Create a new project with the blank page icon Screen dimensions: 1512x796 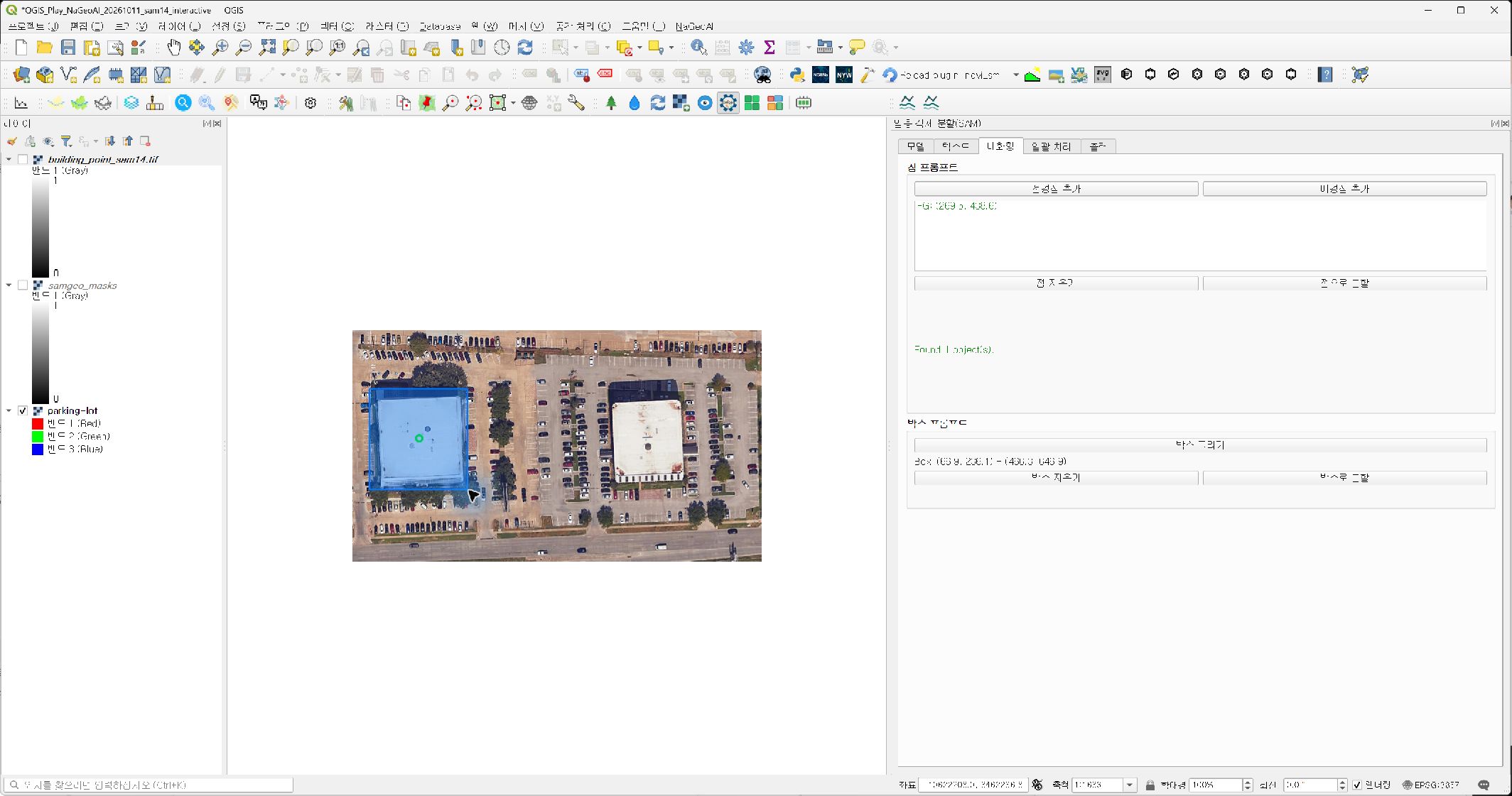pyautogui.click(x=21, y=48)
